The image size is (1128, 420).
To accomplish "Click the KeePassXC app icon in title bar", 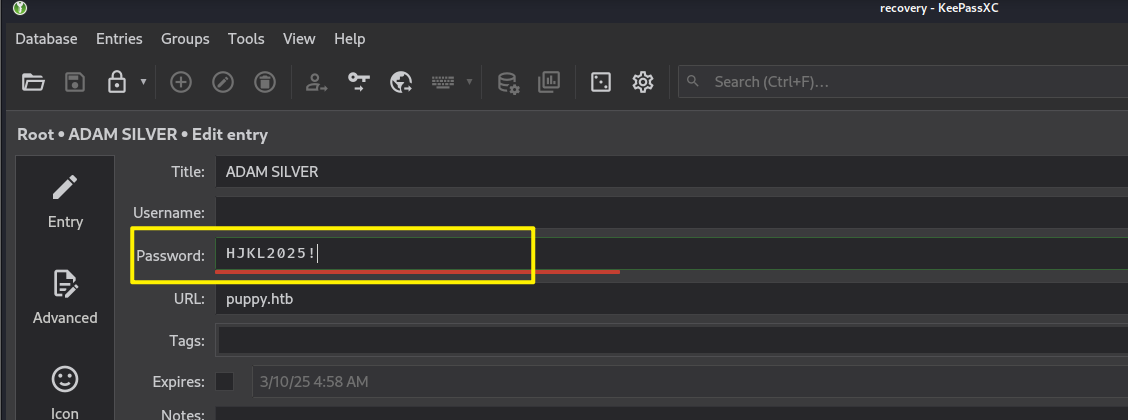I will click(20, 8).
